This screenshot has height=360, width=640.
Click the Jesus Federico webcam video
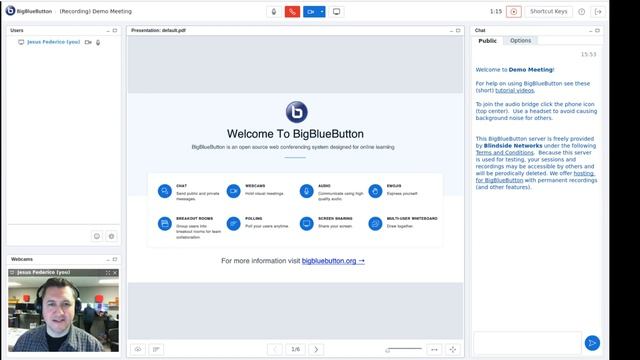[63, 314]
